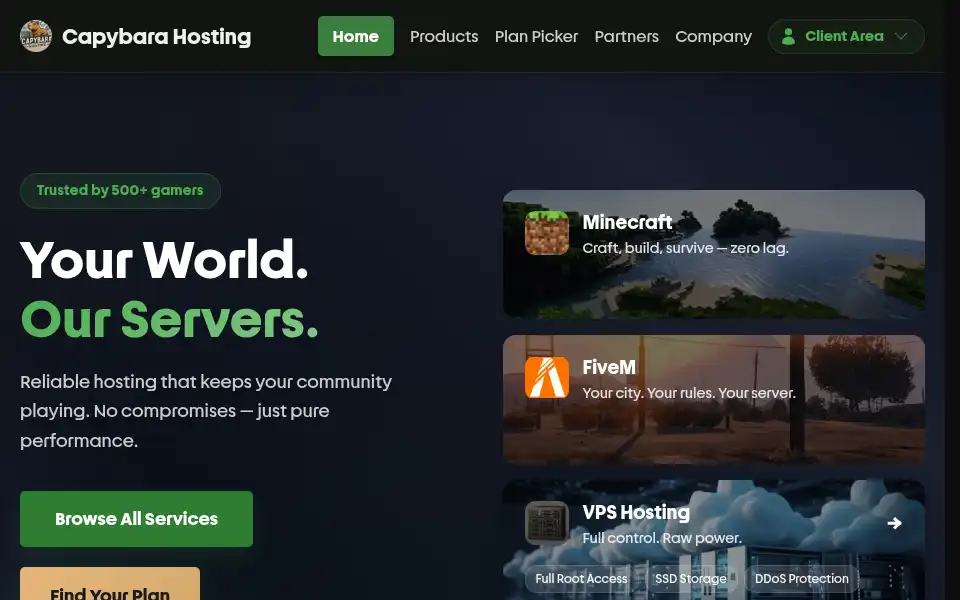Image resolution: width=960 pixels, height=600 pixels.
Task: Go to the Home nav tab
Action: point(356,36)
